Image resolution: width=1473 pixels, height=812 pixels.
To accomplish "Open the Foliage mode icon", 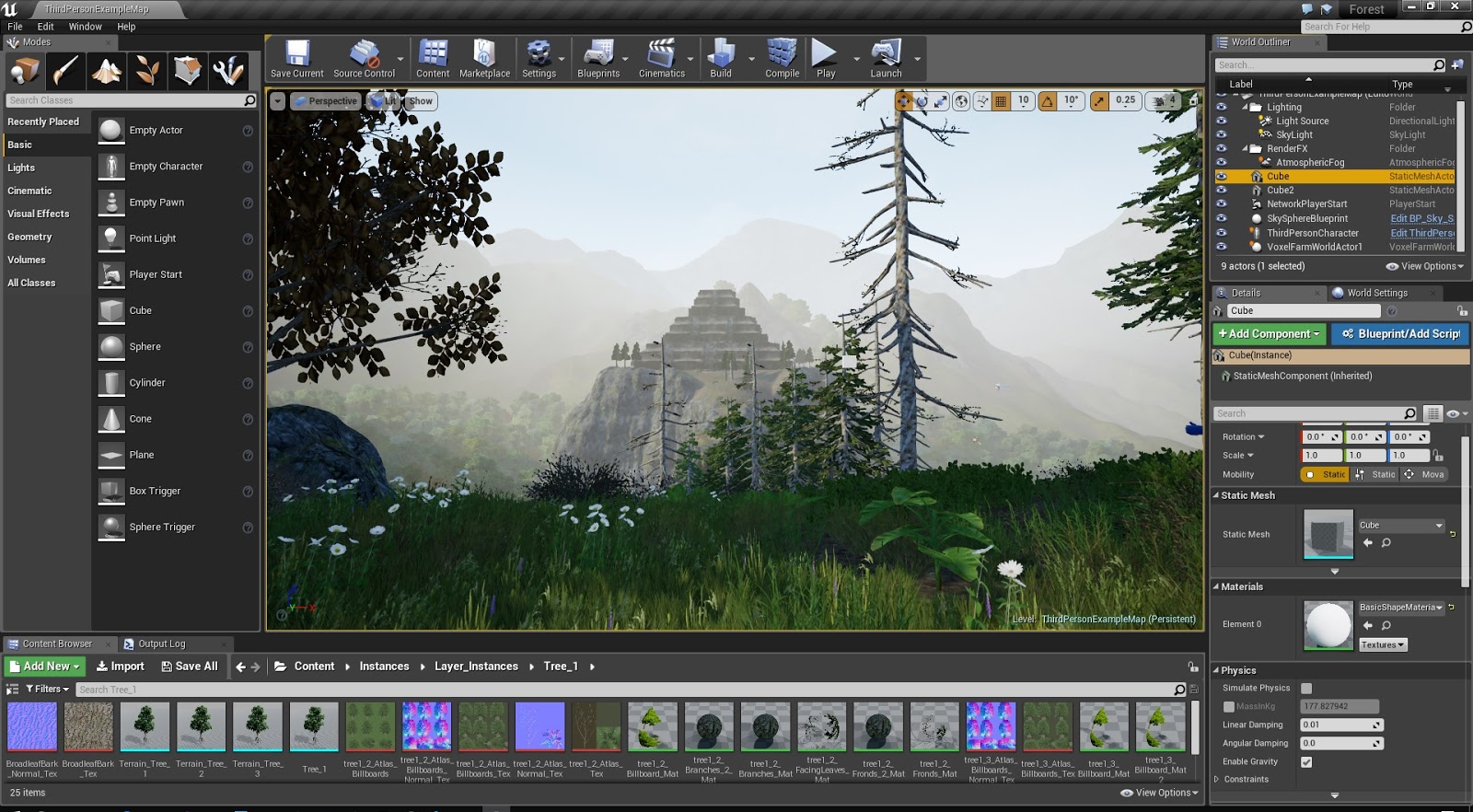I will coord(147,71).
